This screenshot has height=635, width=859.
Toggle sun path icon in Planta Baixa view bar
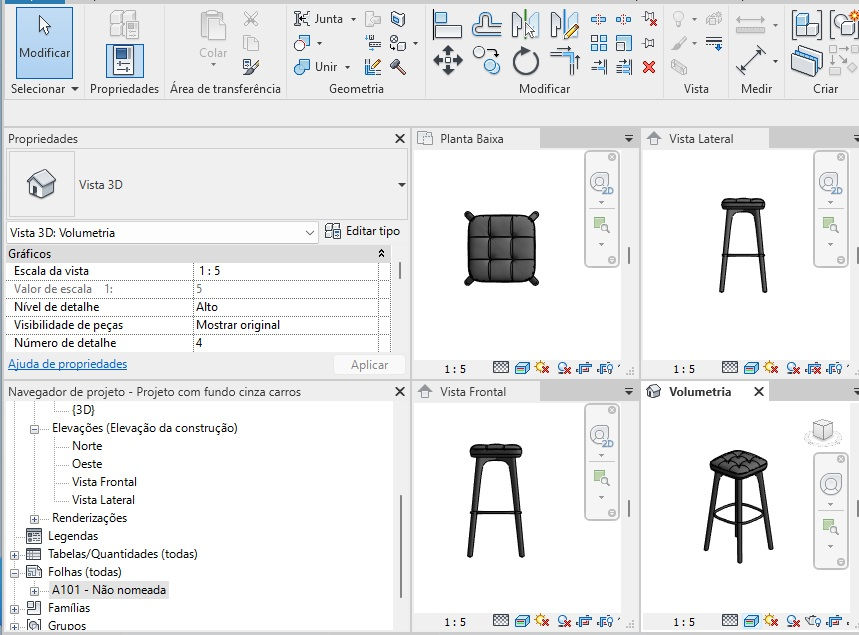pos(542,368)
